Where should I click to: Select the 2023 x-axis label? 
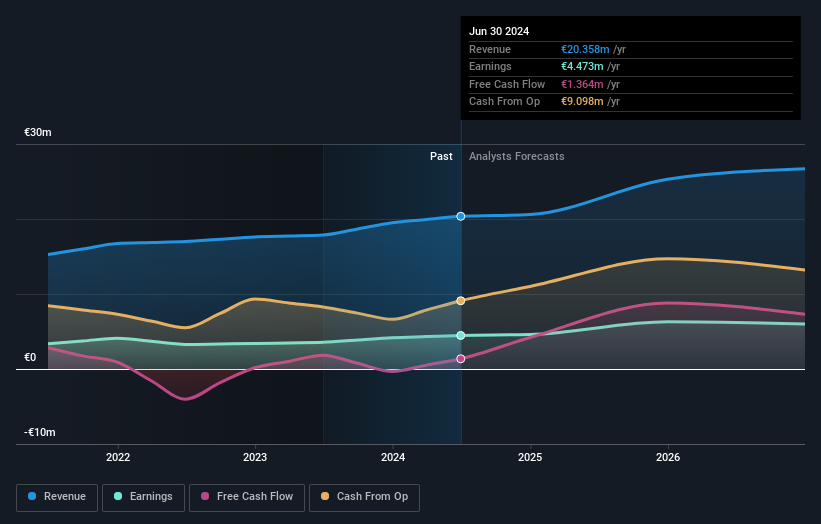tap(255, 457)
